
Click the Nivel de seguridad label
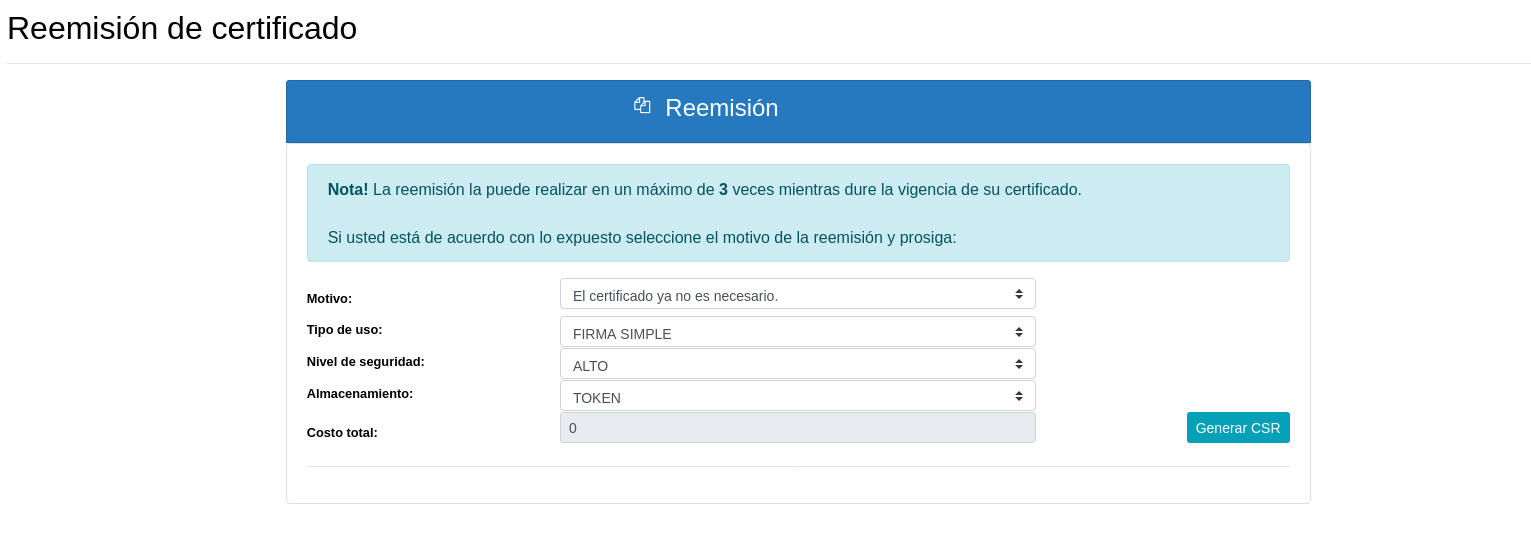click(x=365, y=361)
